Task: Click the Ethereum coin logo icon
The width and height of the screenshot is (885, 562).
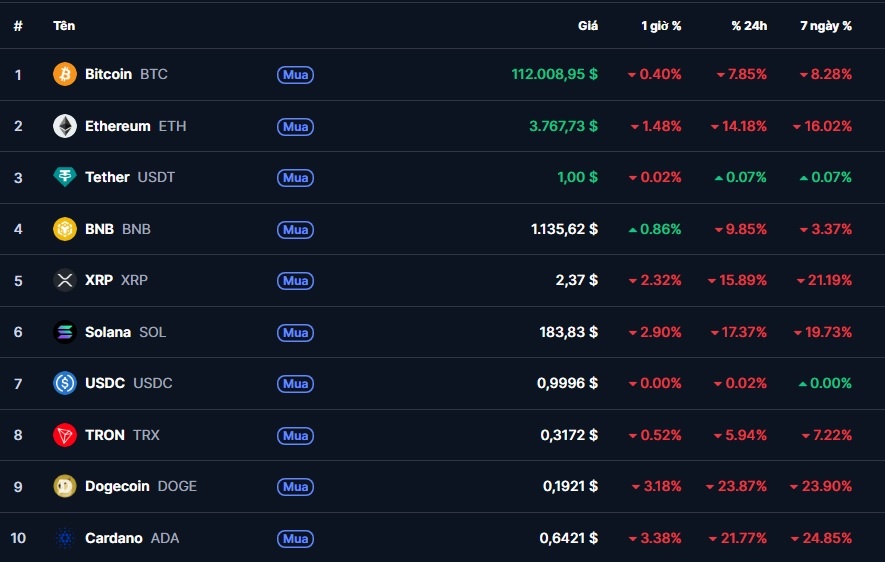Action: (x=65, y=126)
